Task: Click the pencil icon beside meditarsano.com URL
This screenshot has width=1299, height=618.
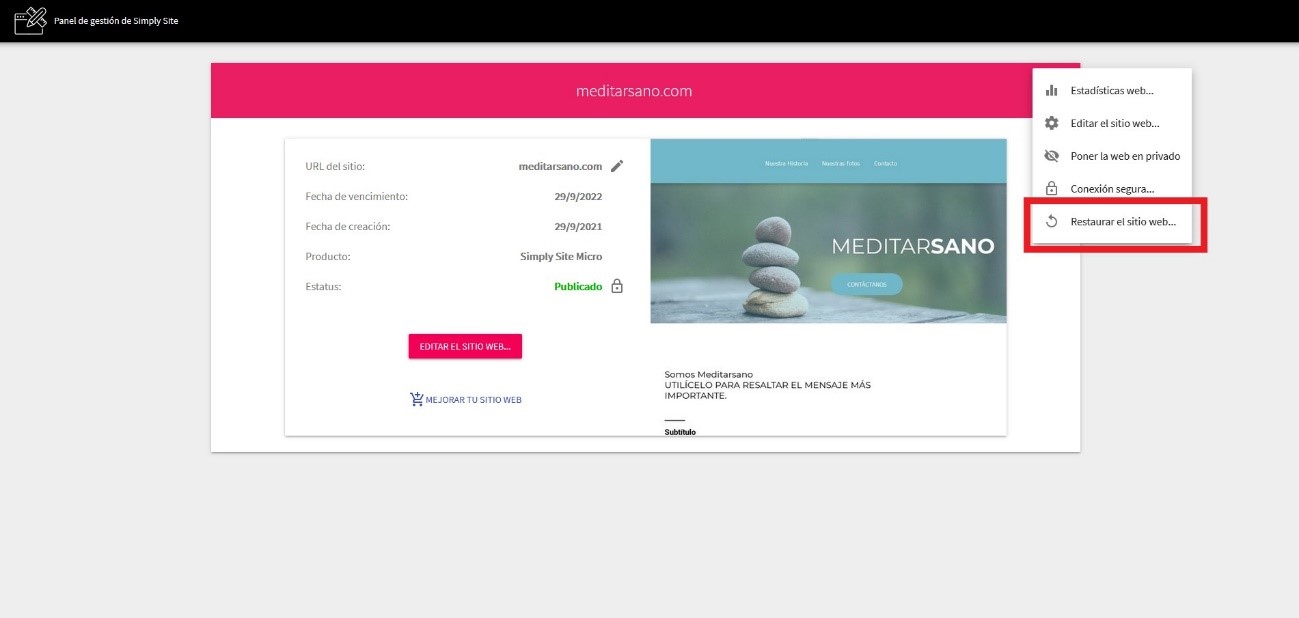Action: pyautogui.click(x=617, y=166)
